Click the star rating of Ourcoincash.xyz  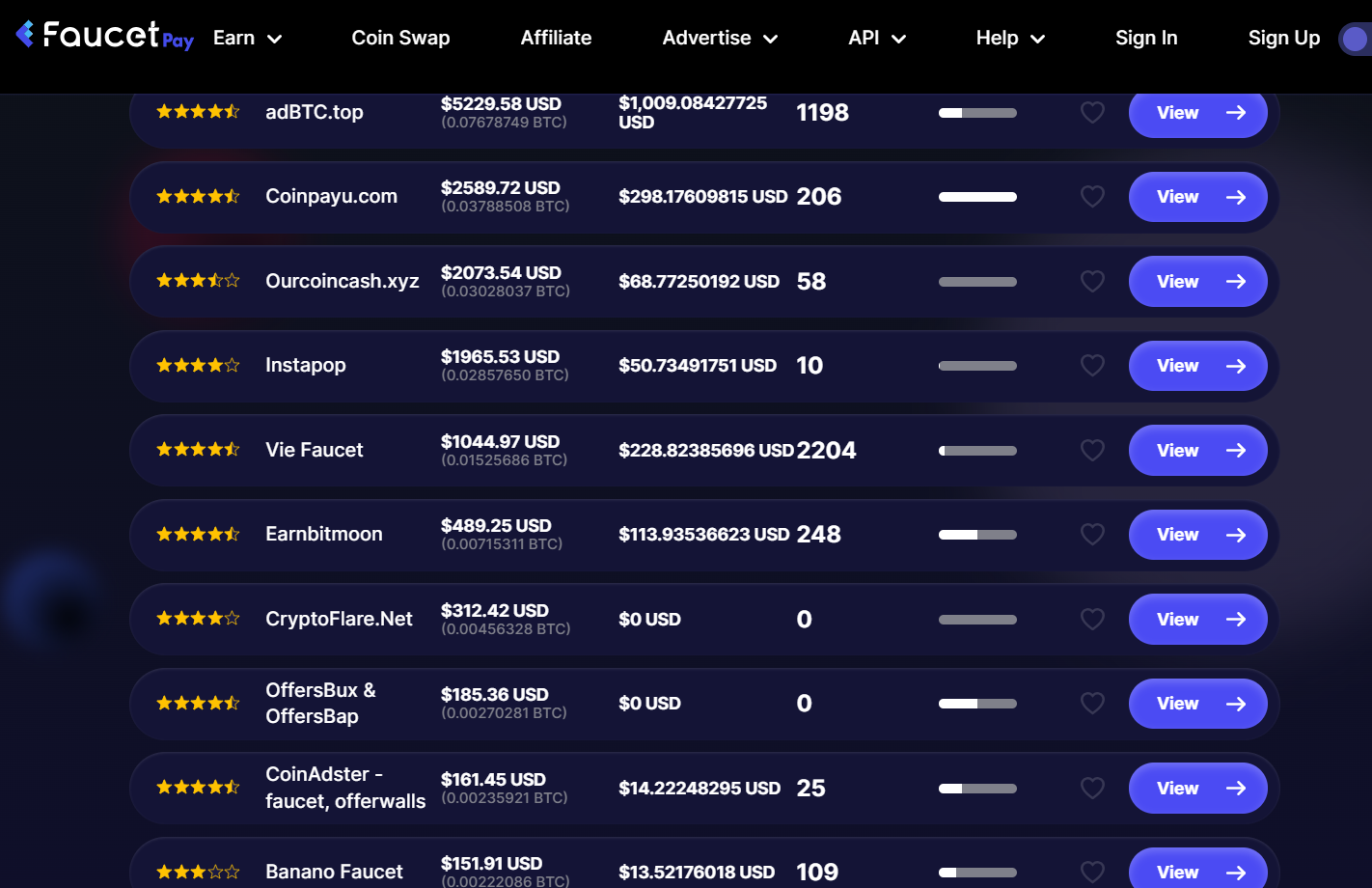point(198,281)
